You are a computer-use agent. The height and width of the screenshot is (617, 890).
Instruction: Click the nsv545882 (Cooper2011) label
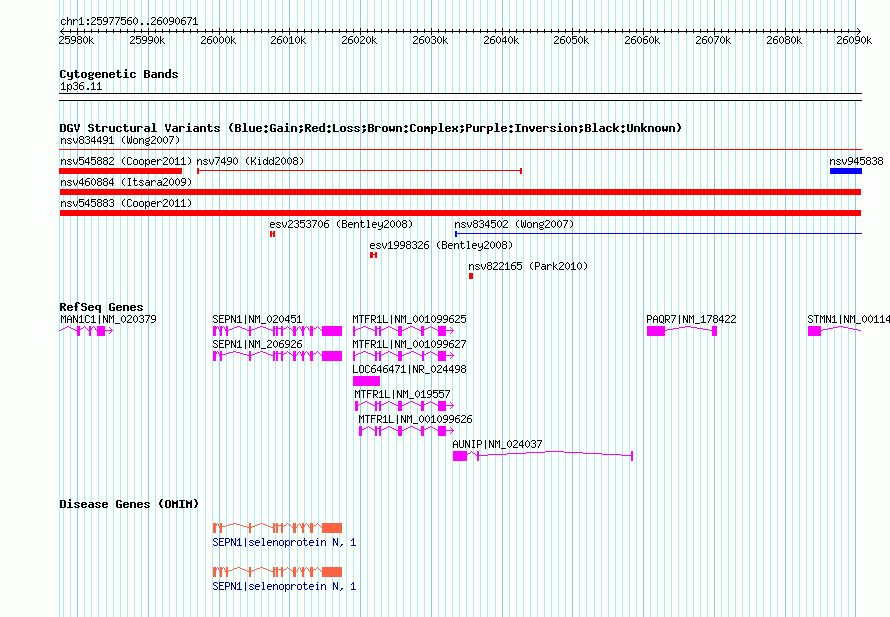126,161
